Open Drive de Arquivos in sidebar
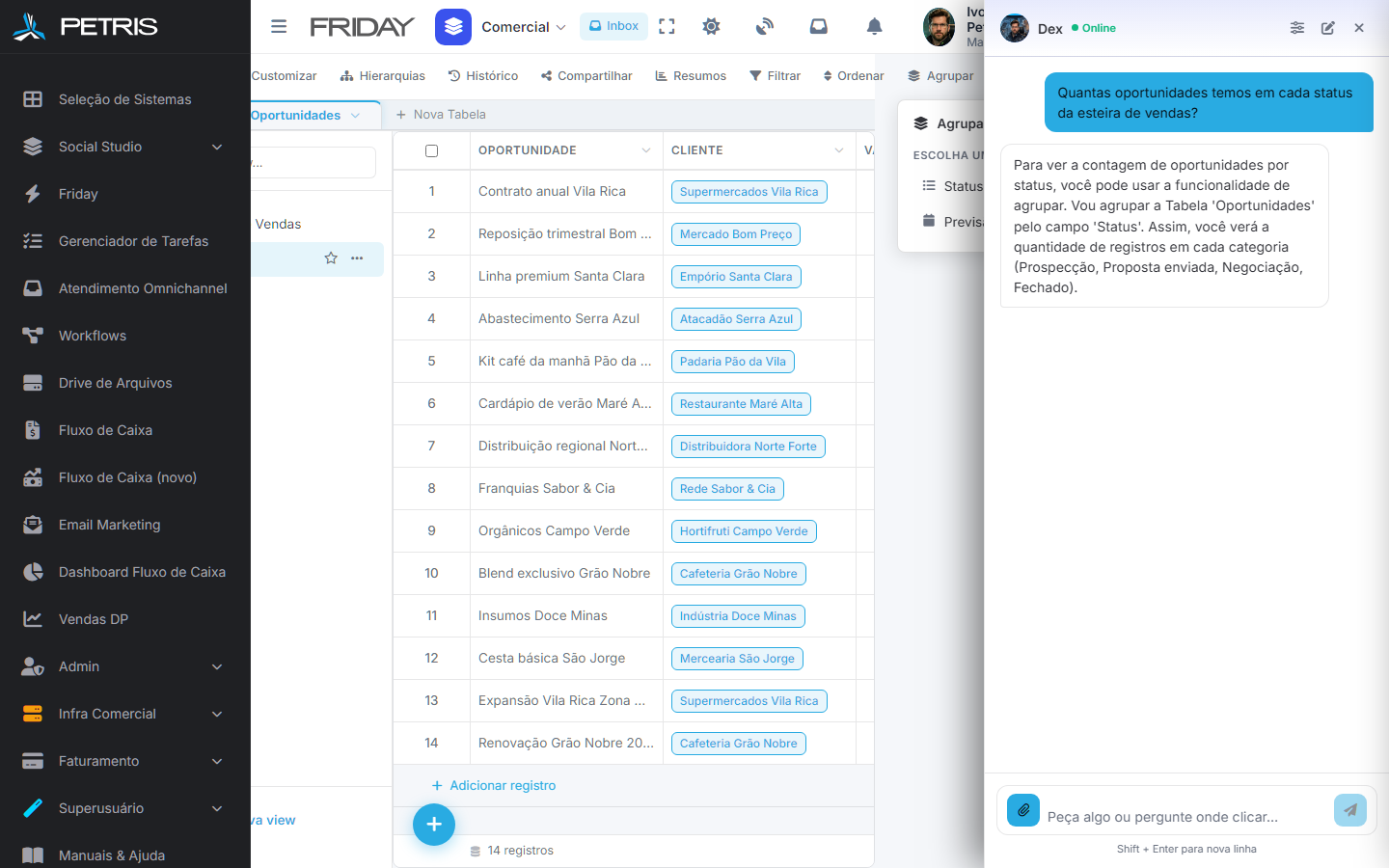 click(125, 383)
